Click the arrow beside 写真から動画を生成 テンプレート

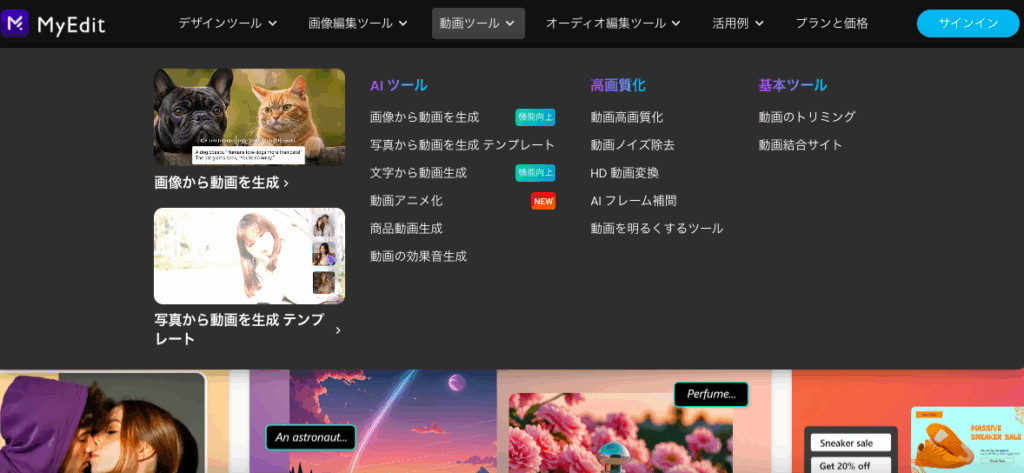pos(338,330)
